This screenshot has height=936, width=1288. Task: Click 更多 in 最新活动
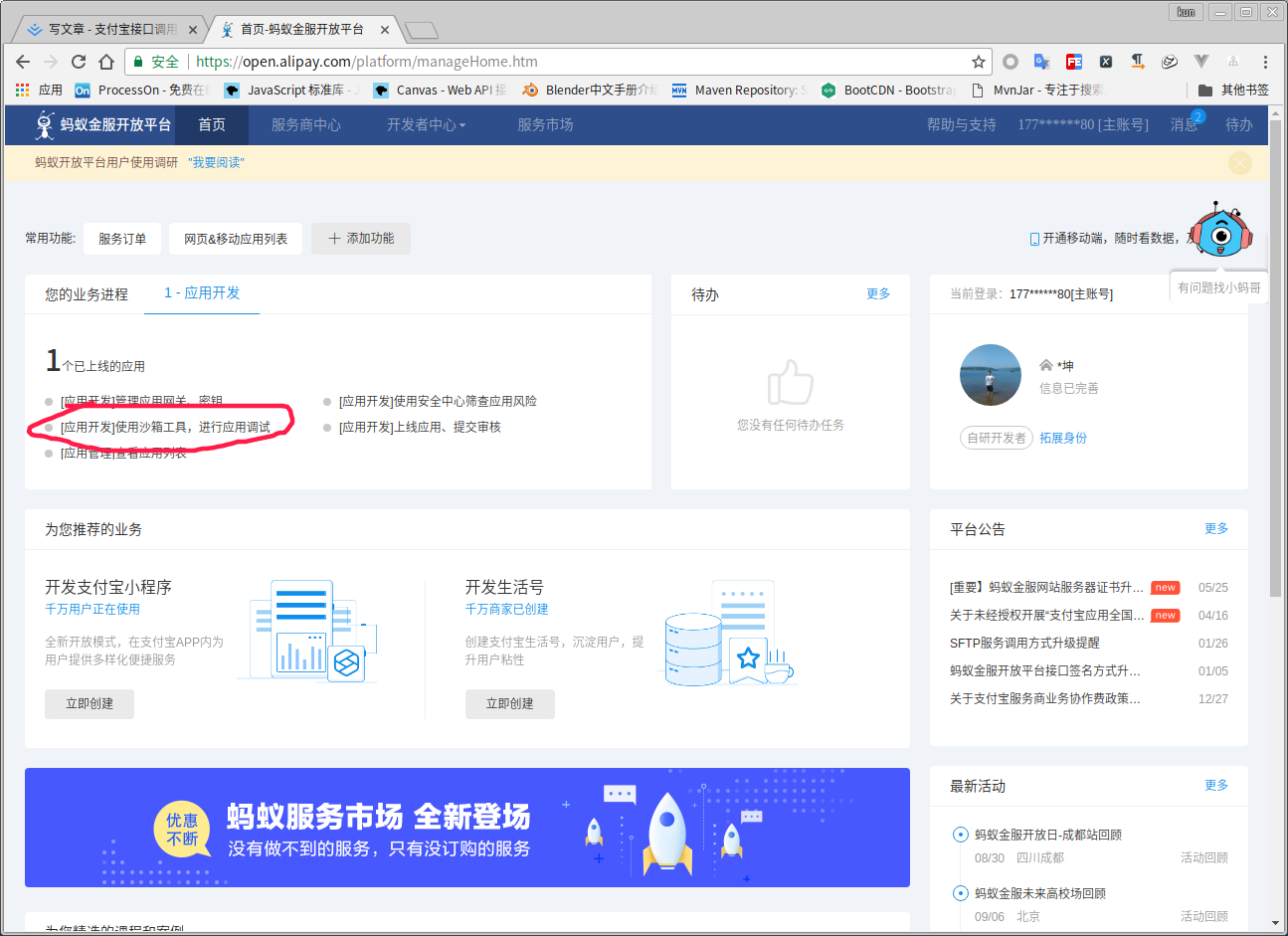click(x=1216, y=786)
